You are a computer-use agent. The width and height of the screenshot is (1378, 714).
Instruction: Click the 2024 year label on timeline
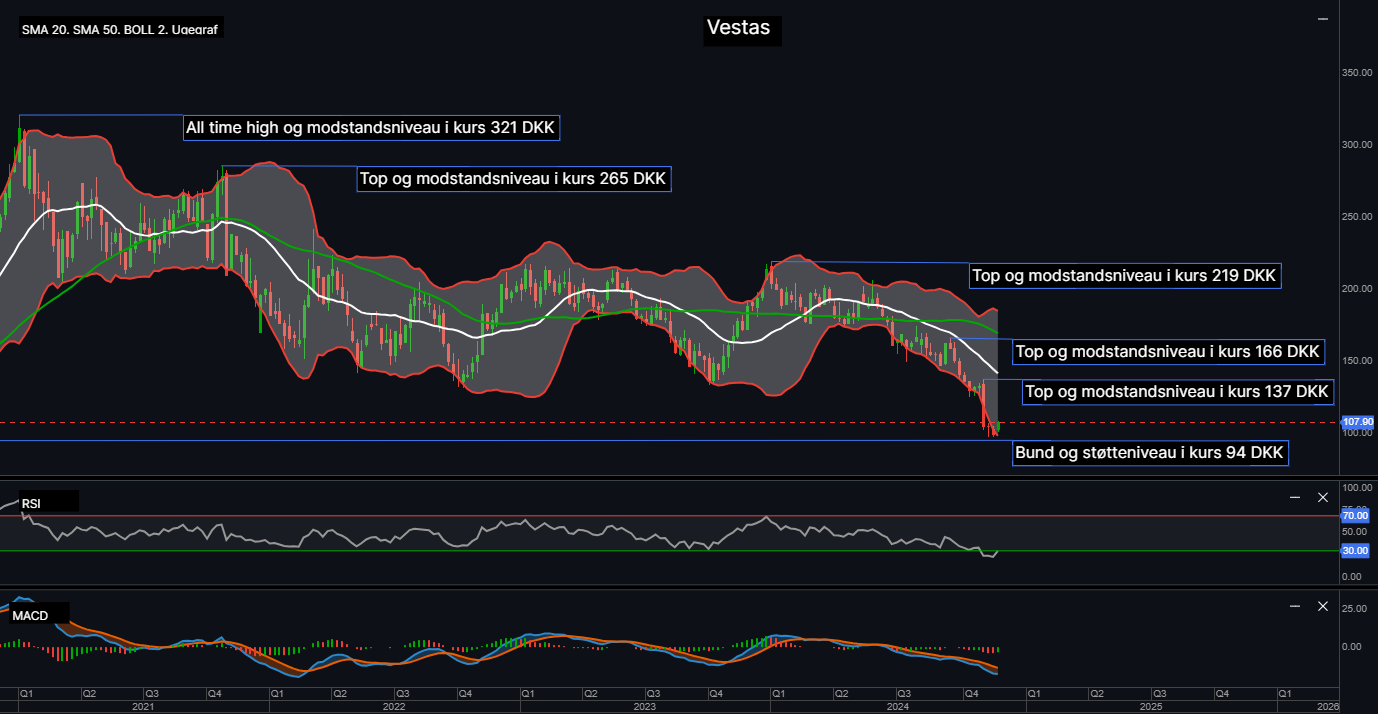click(897, 706)
